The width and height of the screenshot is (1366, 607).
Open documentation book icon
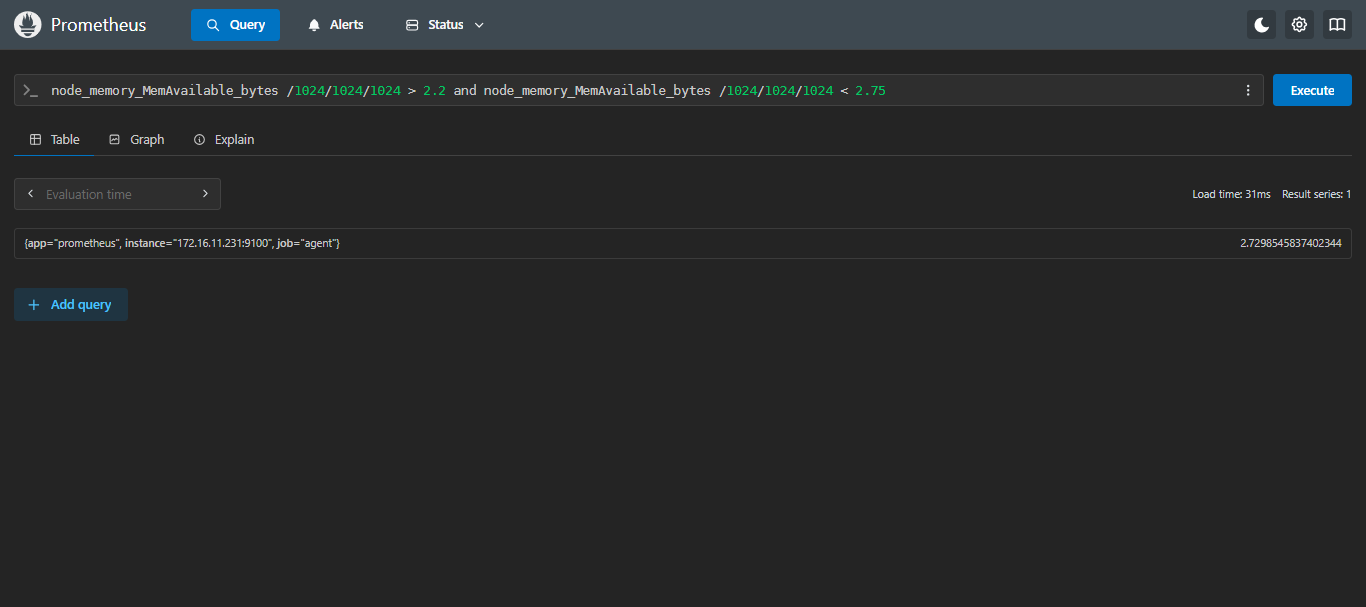click(1337, 25)
